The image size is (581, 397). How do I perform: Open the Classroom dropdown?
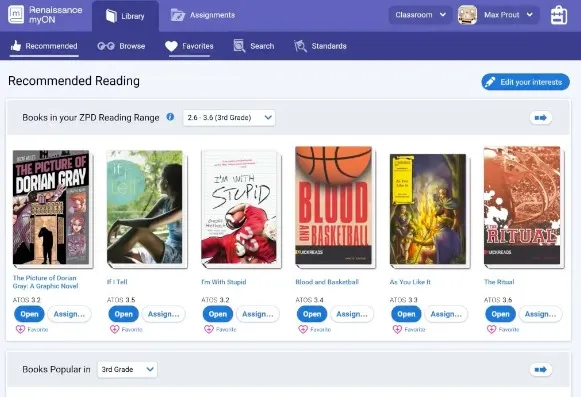(421, 15)
